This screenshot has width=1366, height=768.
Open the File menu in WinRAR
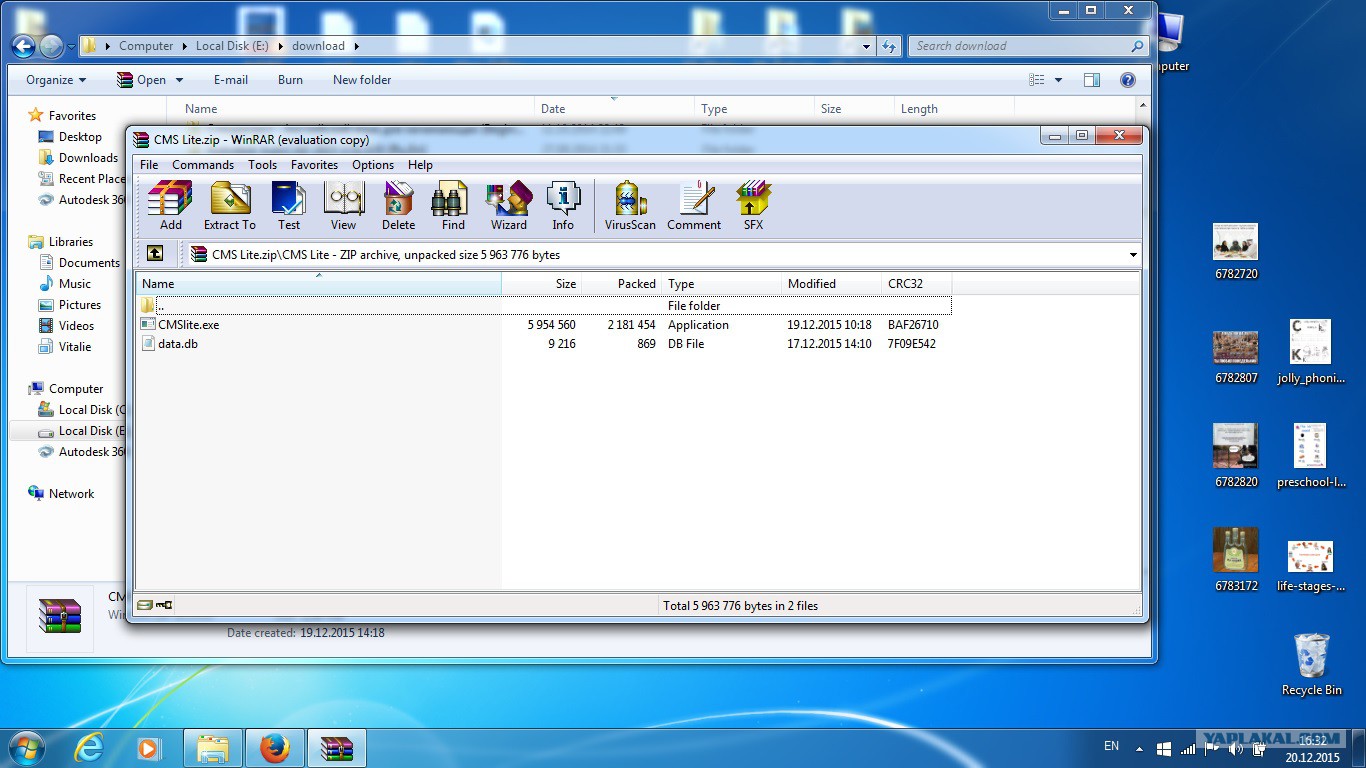[149, 165]
